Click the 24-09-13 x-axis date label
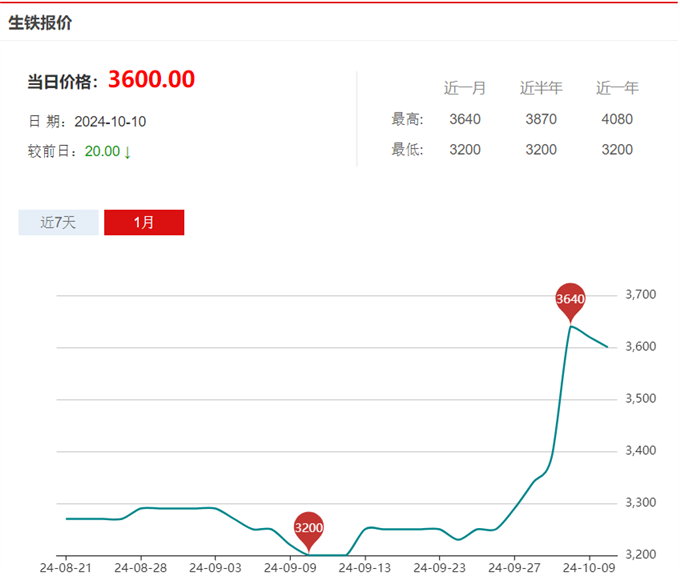The image size is (680, 576). click(x=364, y=566)
